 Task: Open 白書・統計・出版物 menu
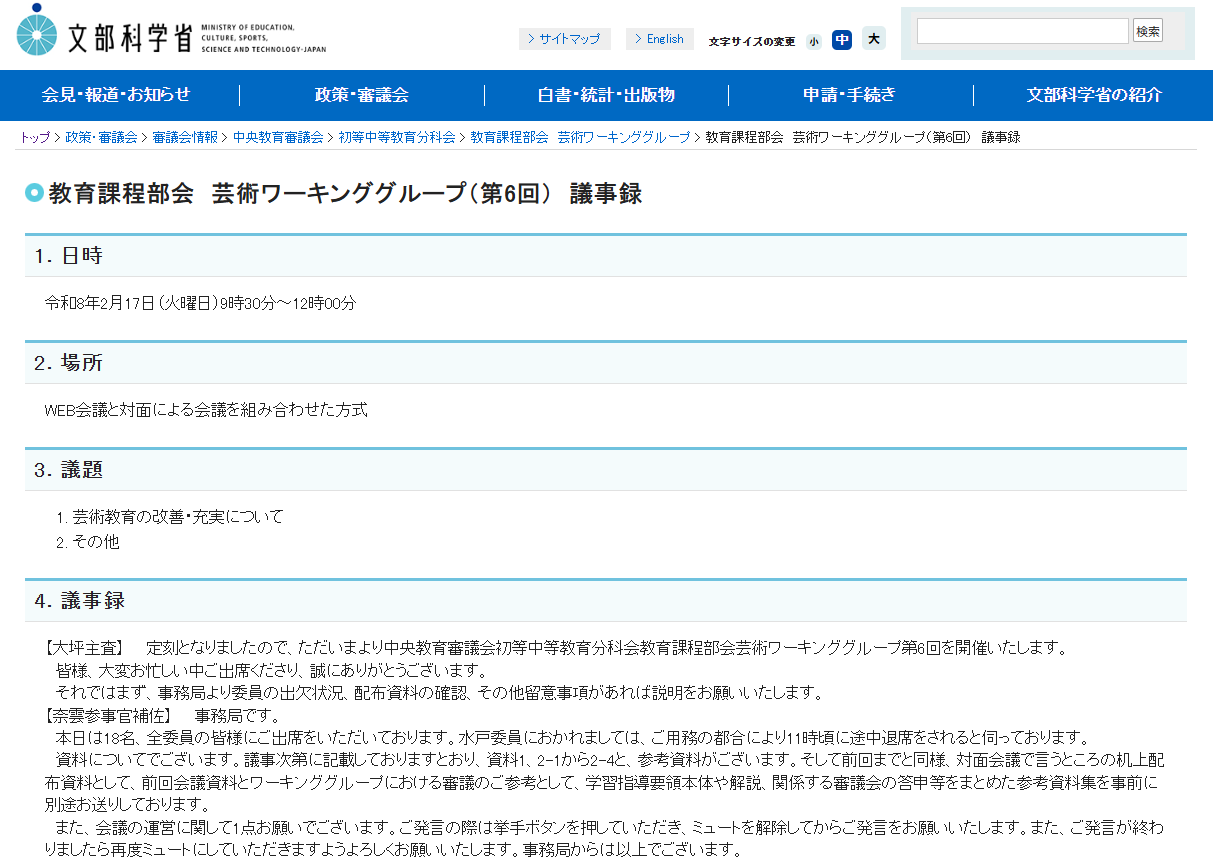point(606,95)
